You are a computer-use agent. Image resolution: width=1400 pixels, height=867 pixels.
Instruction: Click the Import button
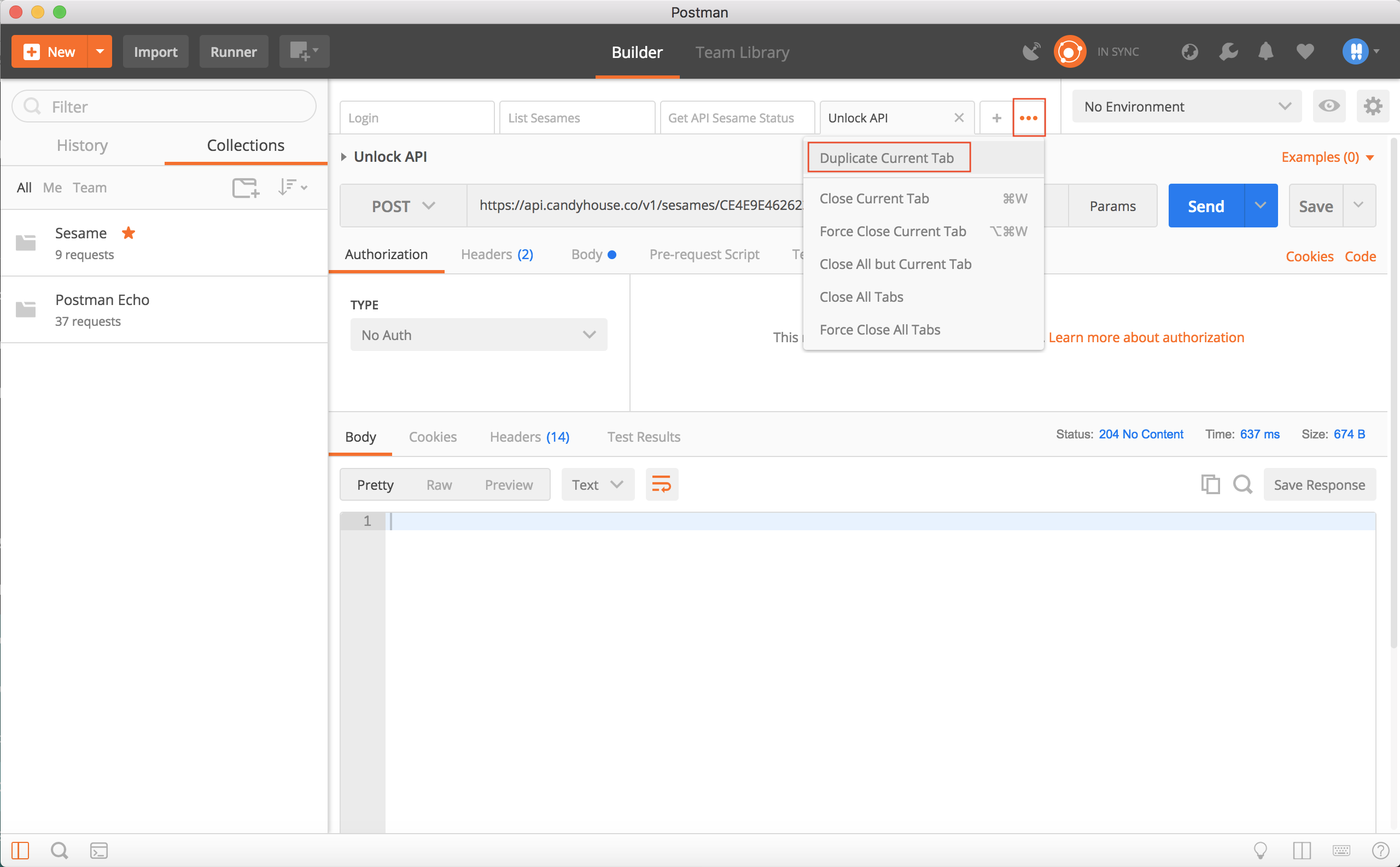point(155,51)
